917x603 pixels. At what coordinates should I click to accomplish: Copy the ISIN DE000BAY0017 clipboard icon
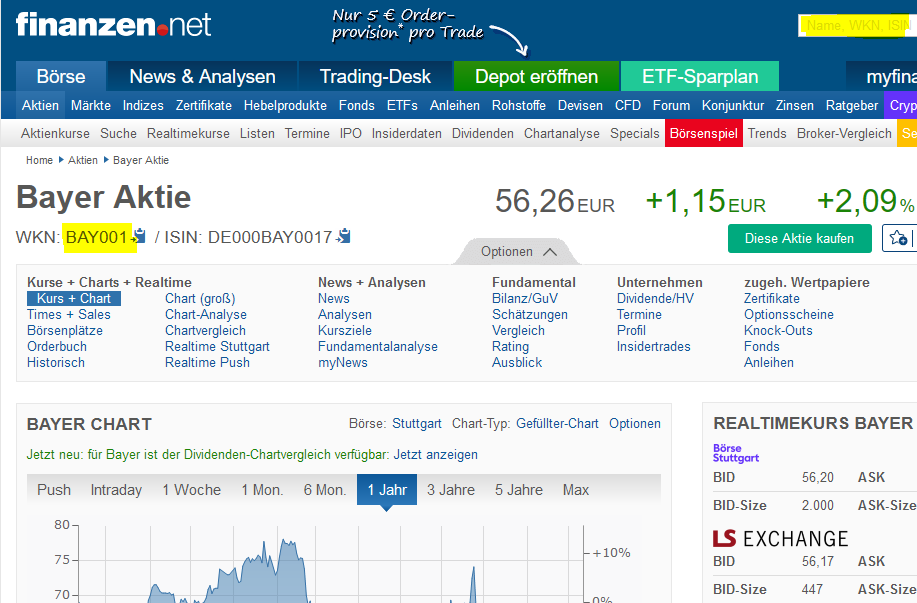tap(343, 236)
